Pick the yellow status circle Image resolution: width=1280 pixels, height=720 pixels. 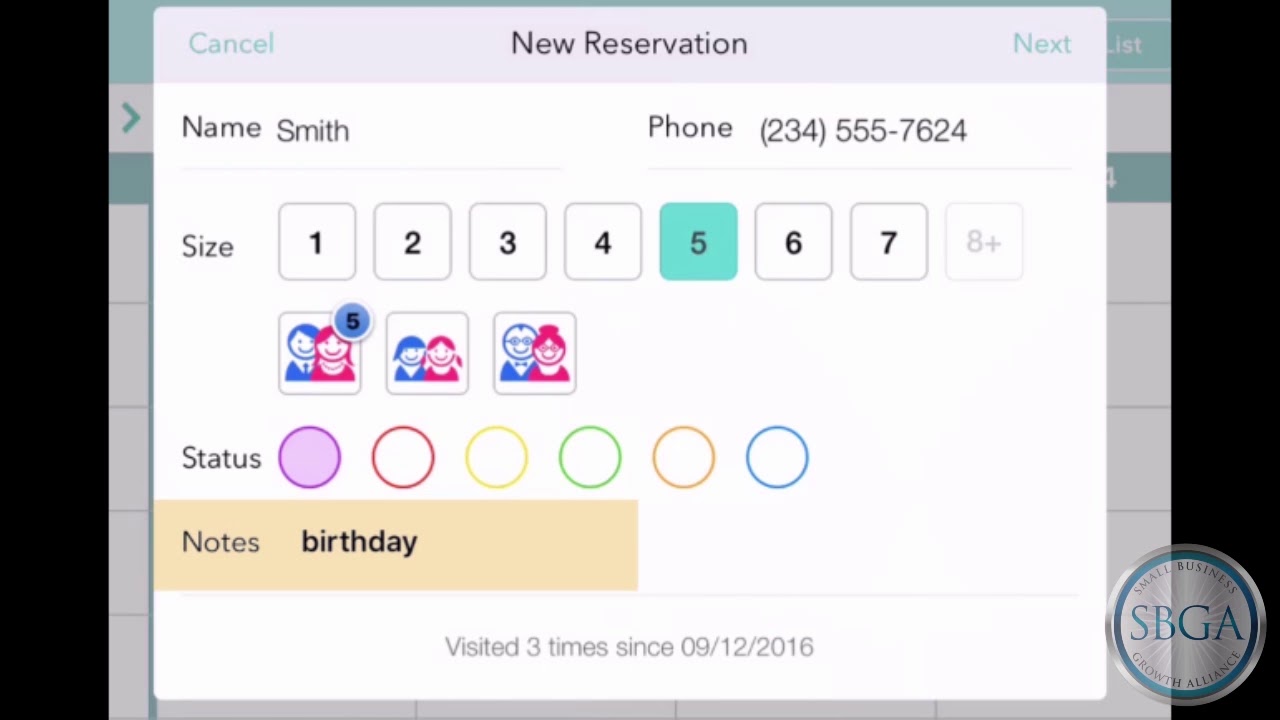[496, 458]
